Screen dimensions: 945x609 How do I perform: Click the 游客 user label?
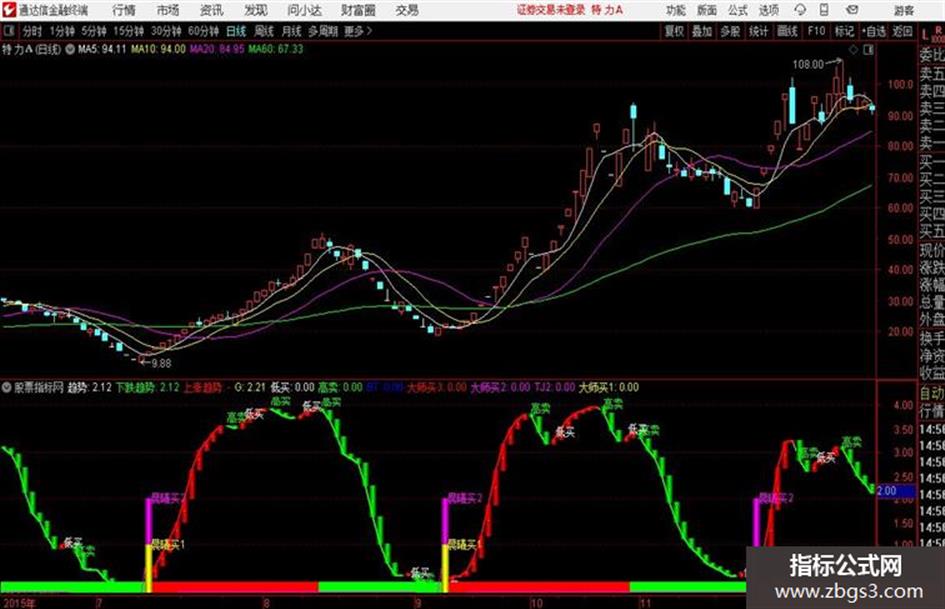point(903,10)
